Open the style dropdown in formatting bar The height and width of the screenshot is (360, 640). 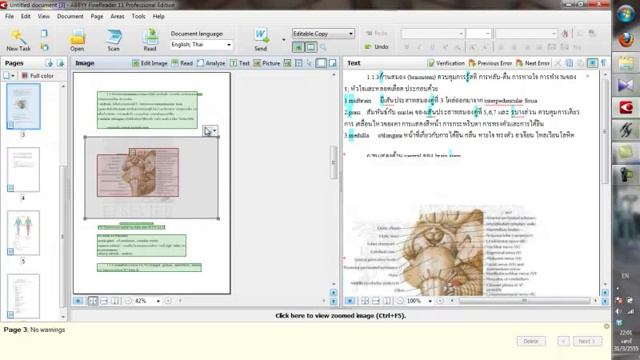553,33
